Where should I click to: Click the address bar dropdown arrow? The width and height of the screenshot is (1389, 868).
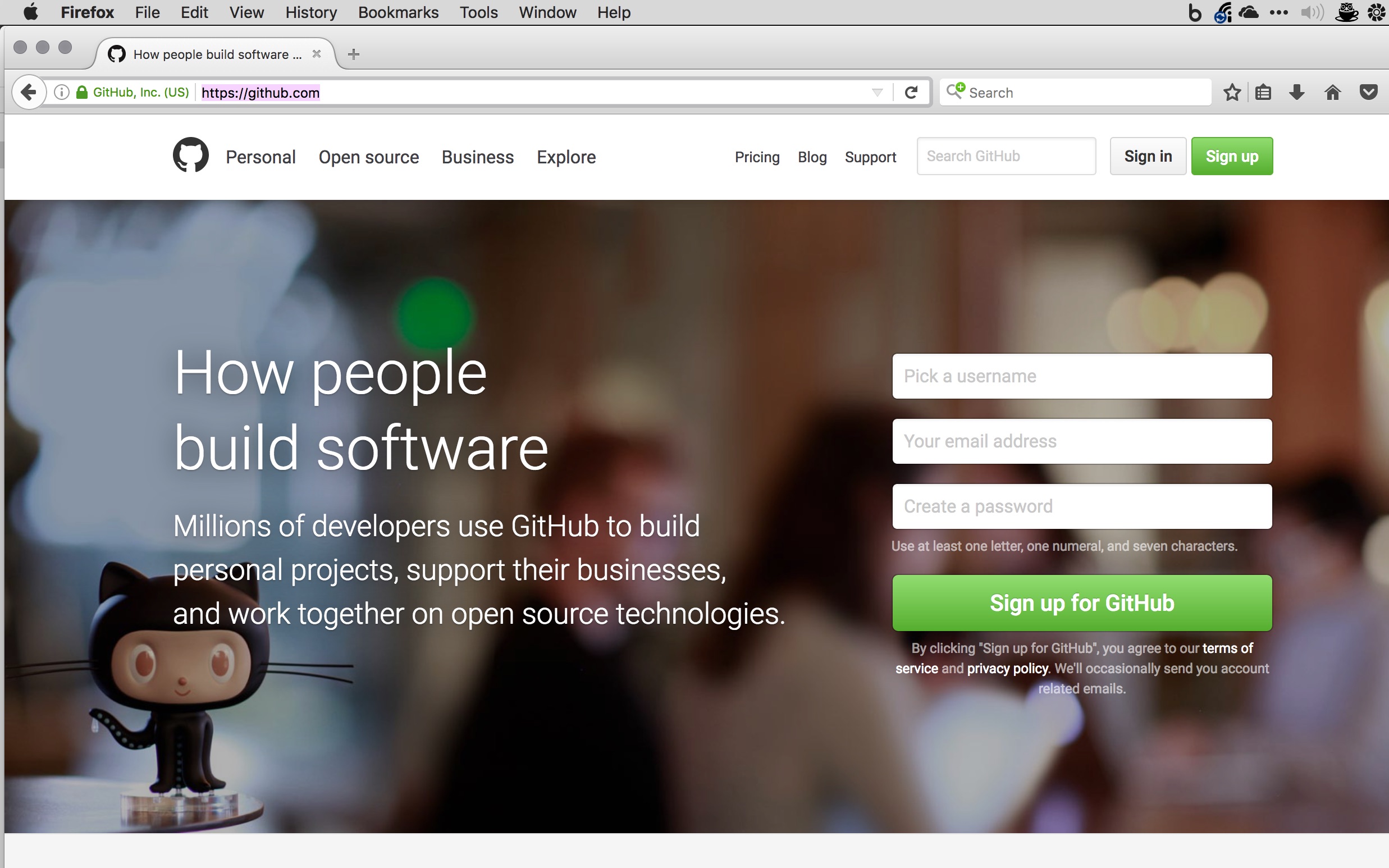pos(877,92)
